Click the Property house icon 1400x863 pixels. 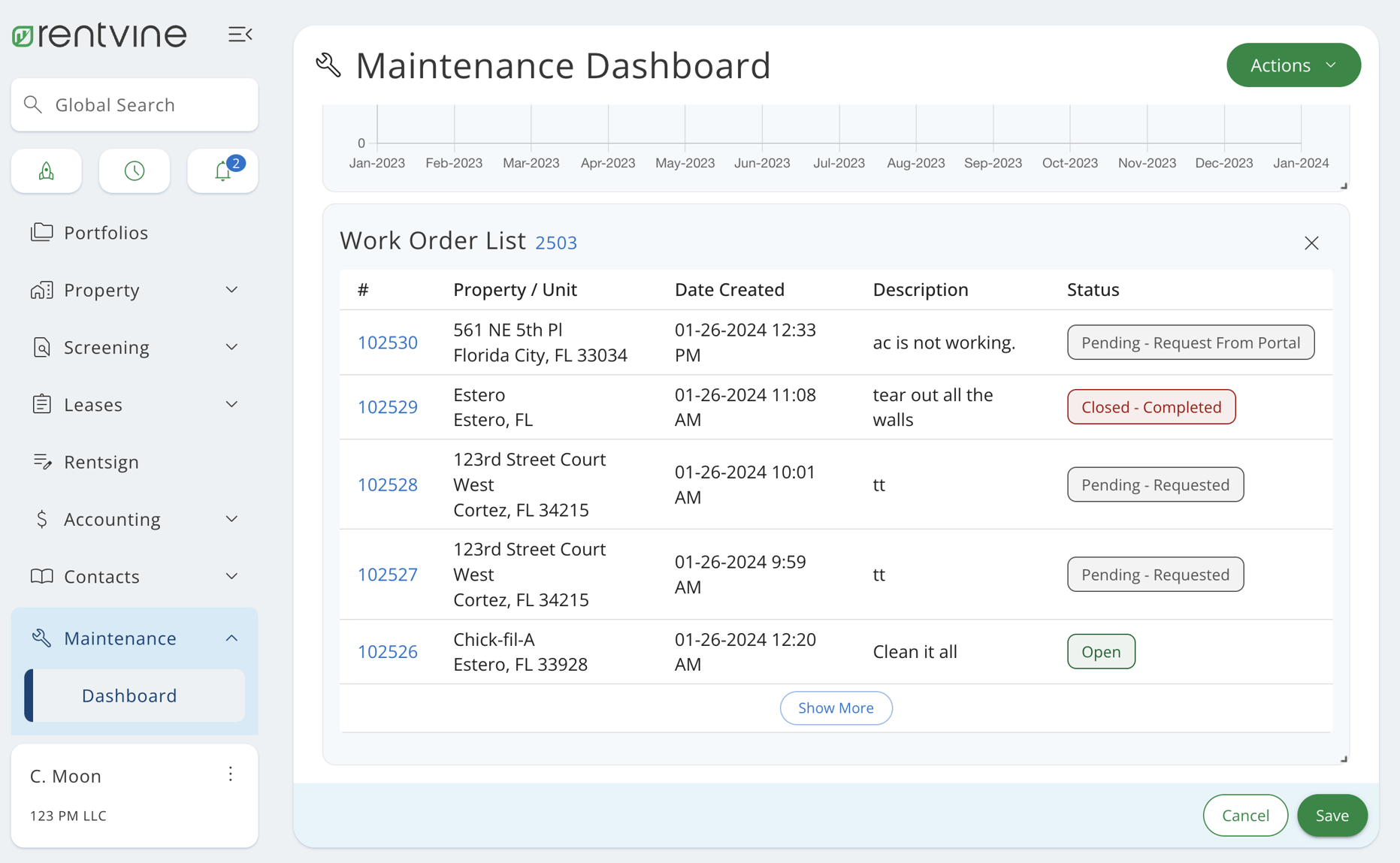point(42,290)
